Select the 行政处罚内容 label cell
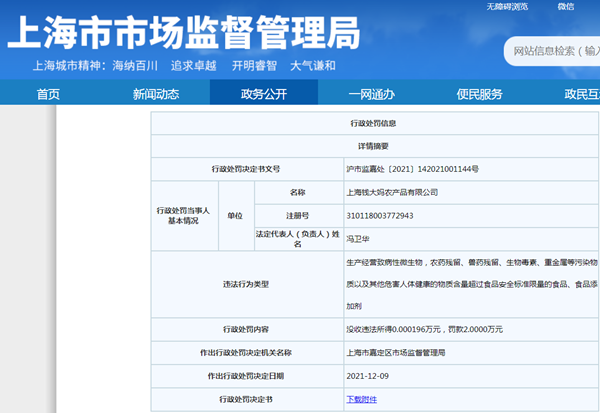Screen dimensions: 600x413 point(246,329)
